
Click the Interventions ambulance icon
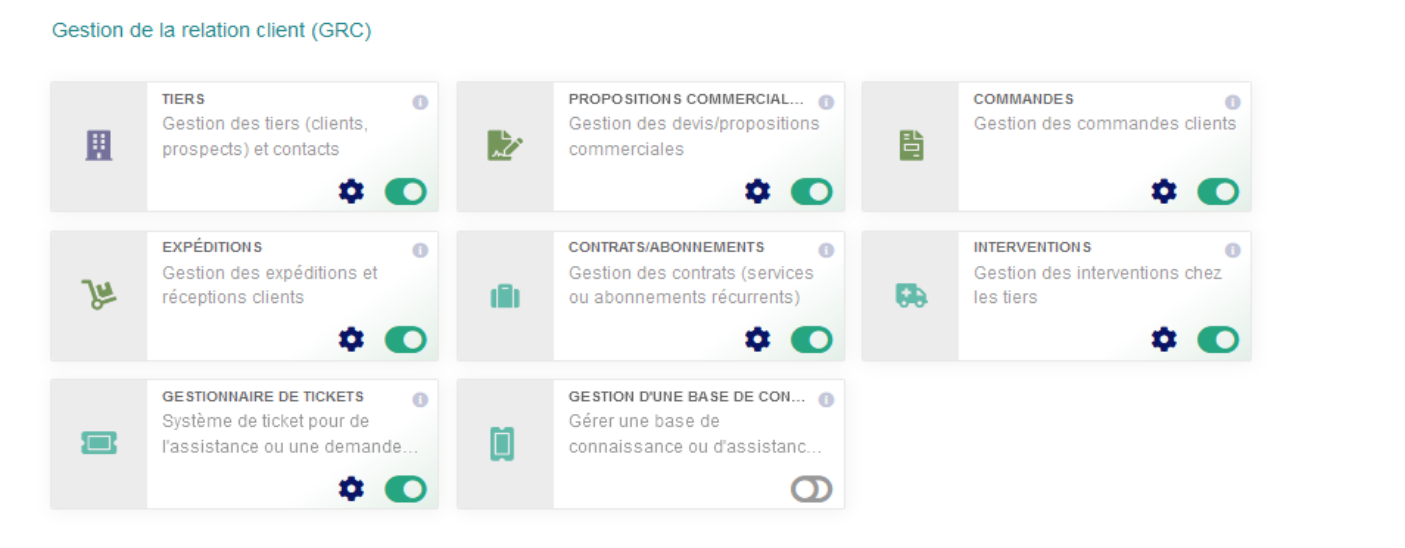(911, 296)
